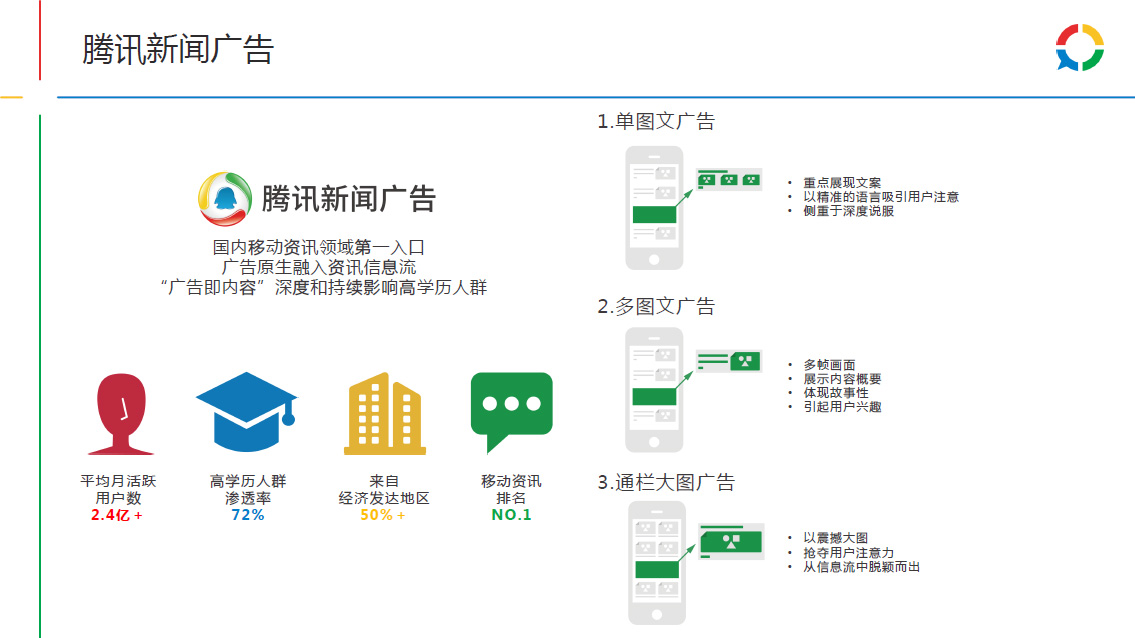This screenshot has width=1135, height=638.
Task: Click the bullet 以震撼大图
Action: [835, 538]
